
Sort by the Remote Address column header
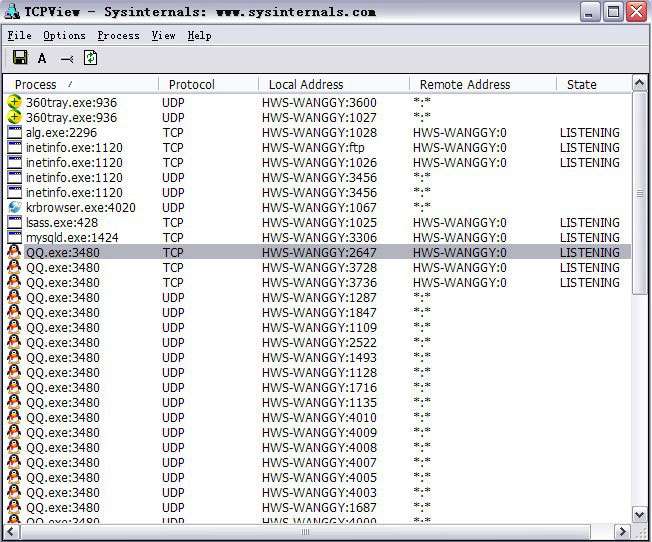[x=483, y=84]
